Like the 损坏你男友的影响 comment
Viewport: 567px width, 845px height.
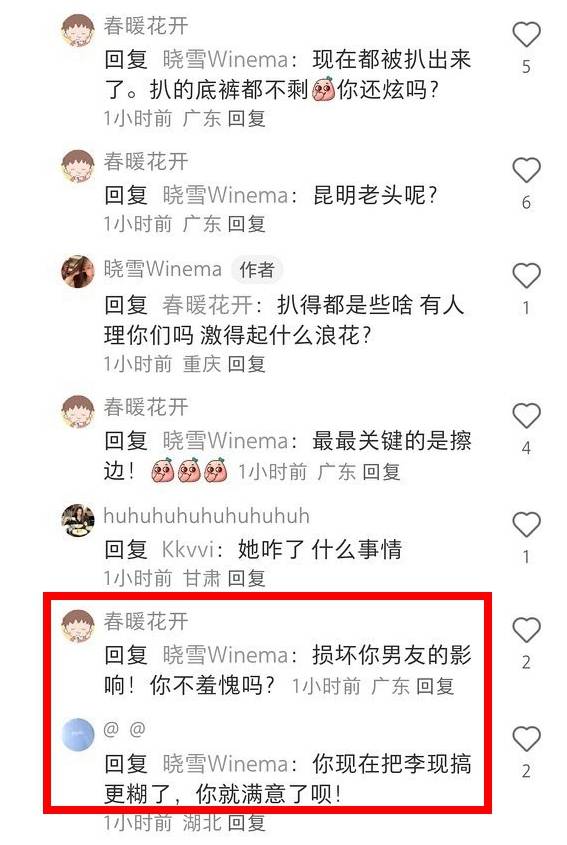coord(526,630)
